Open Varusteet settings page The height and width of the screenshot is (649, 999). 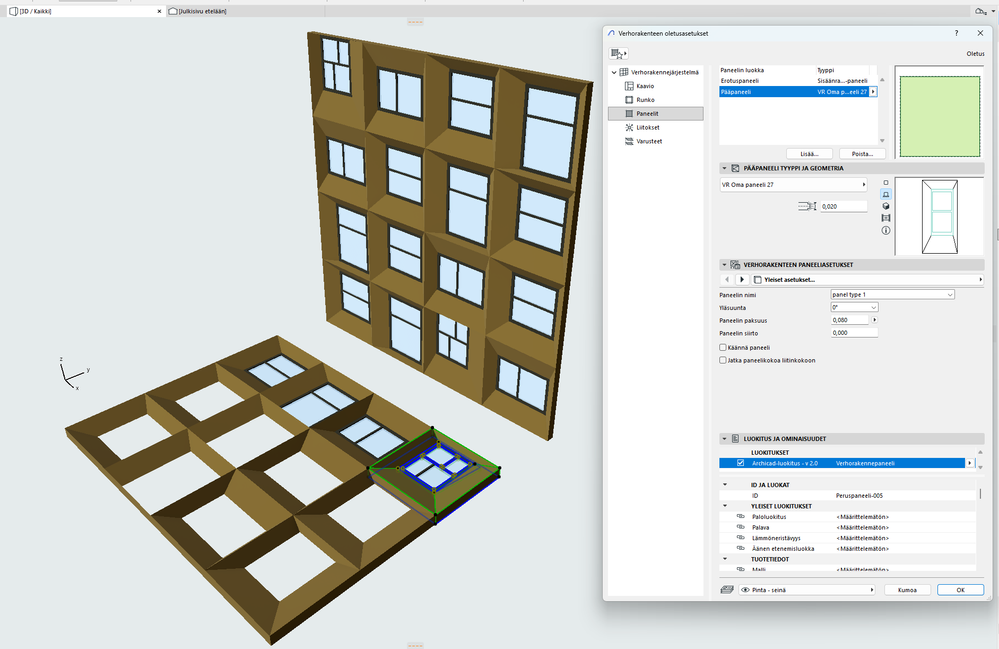[649, 141]
